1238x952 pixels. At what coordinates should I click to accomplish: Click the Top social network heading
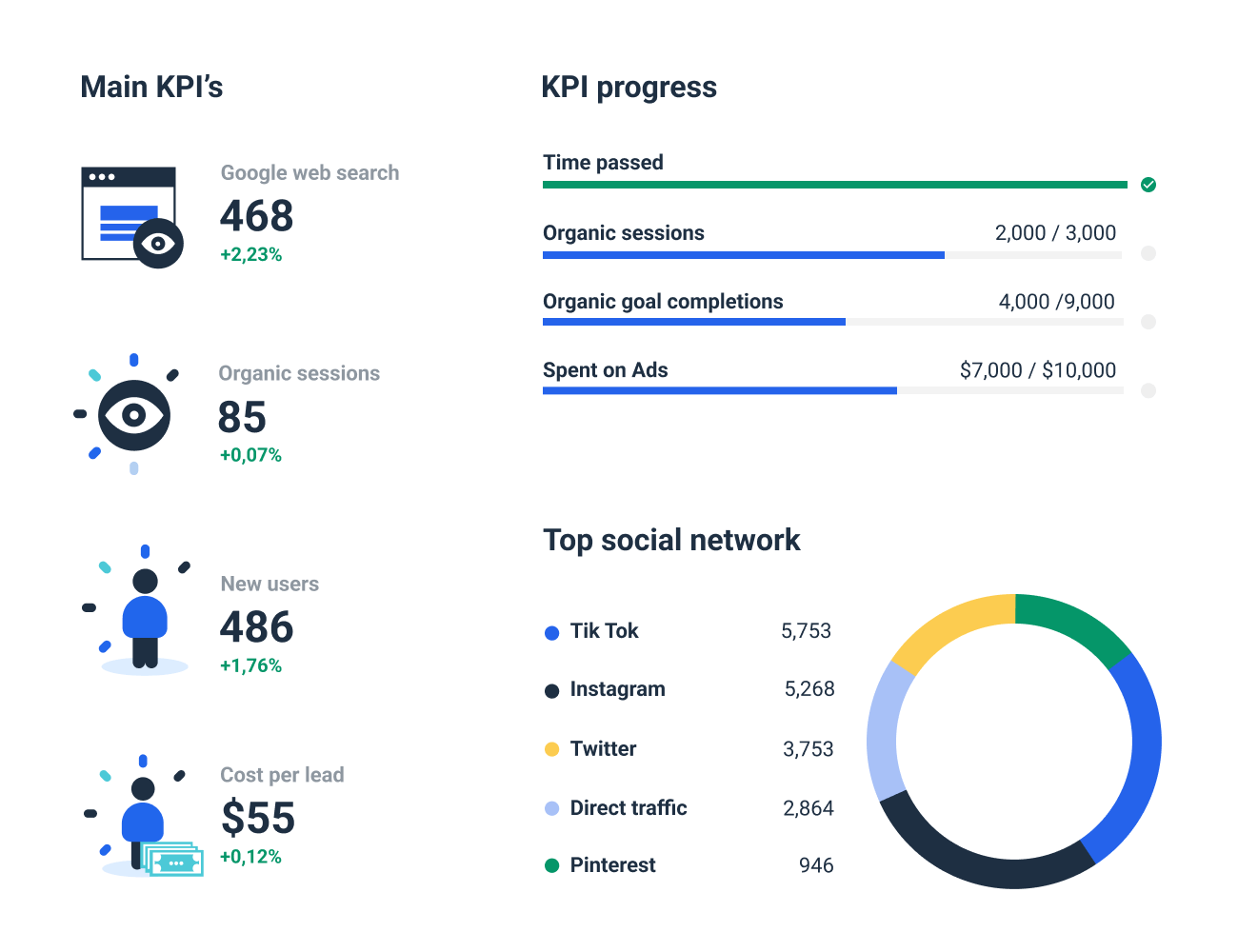(671, 541)
